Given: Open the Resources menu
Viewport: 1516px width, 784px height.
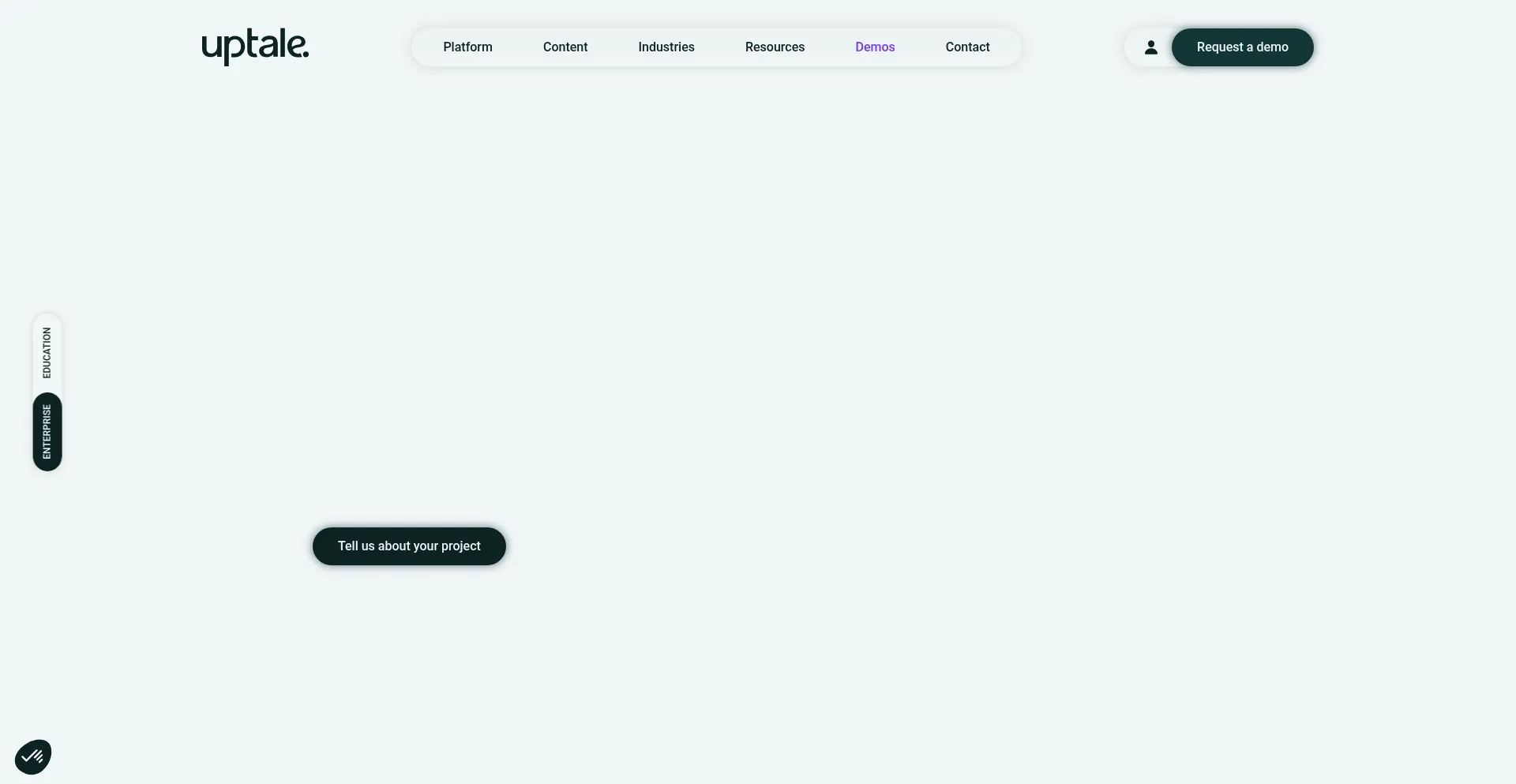Looking at the screenshot, I should 775,47.
